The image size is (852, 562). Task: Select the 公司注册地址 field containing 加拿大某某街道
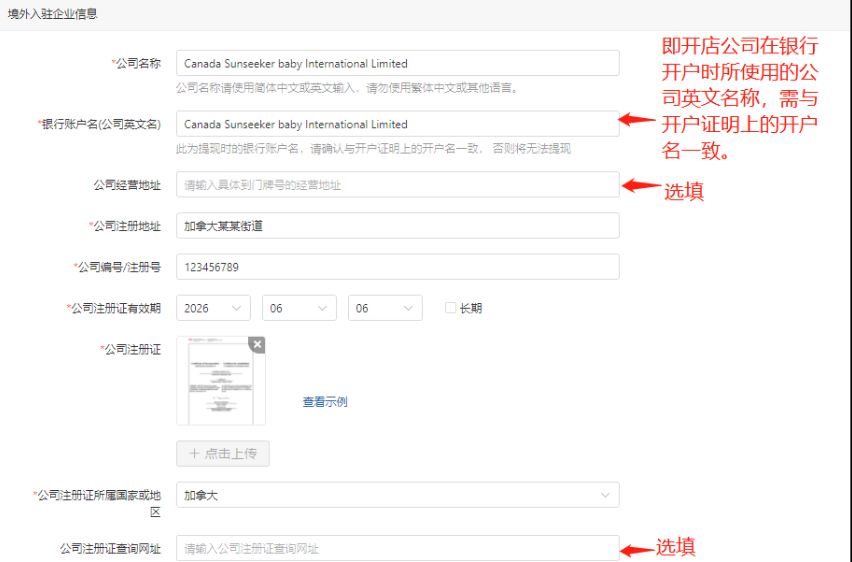pyautogui.click(x=397, y=226)
